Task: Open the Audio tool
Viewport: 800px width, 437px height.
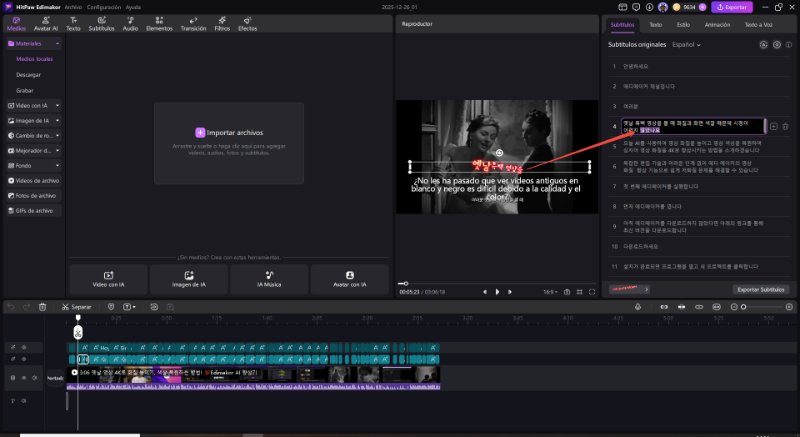Action: (x=130, y=24)
